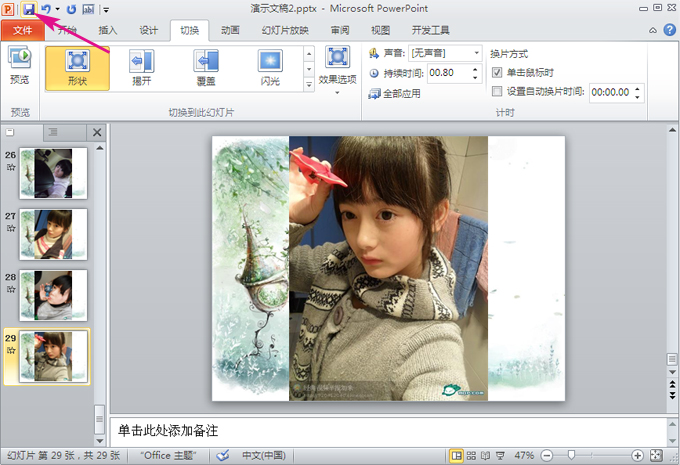
Task: Click the 预览 preview icon
Action: [19, 66]
